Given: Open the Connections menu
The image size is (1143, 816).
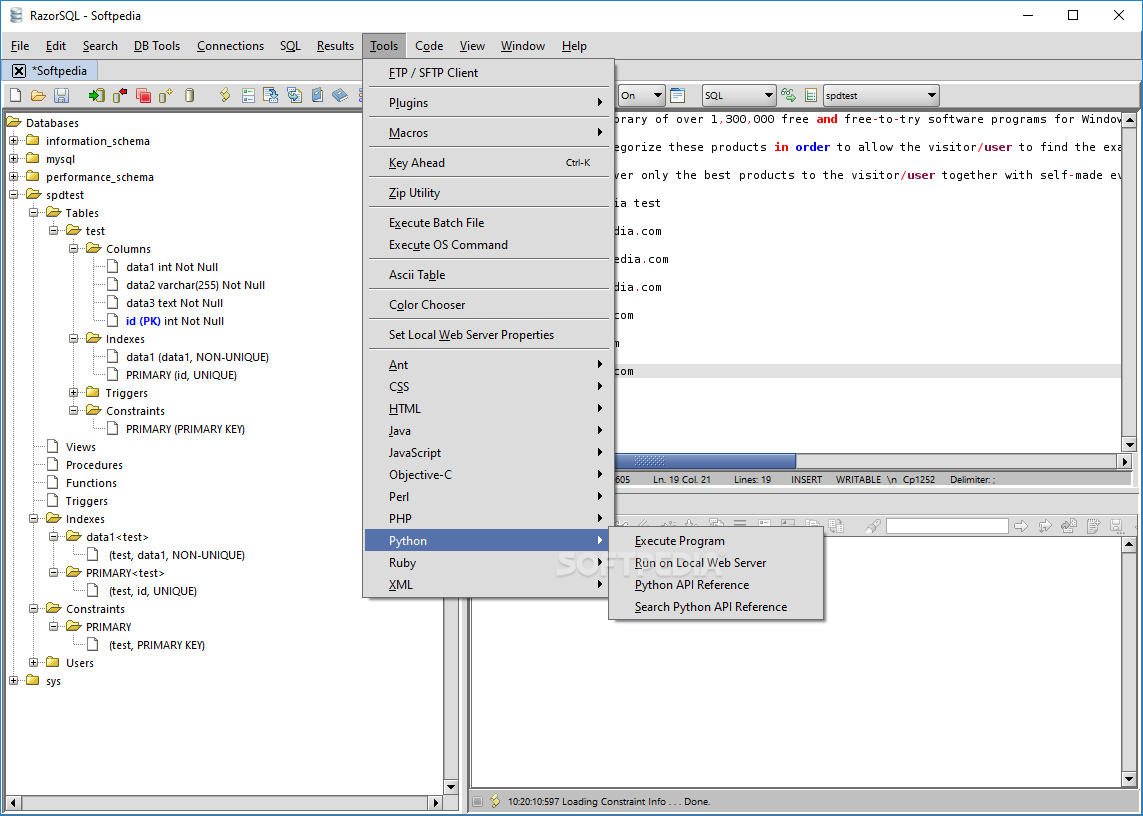Looking at the screenshot, I should (230, 46).
